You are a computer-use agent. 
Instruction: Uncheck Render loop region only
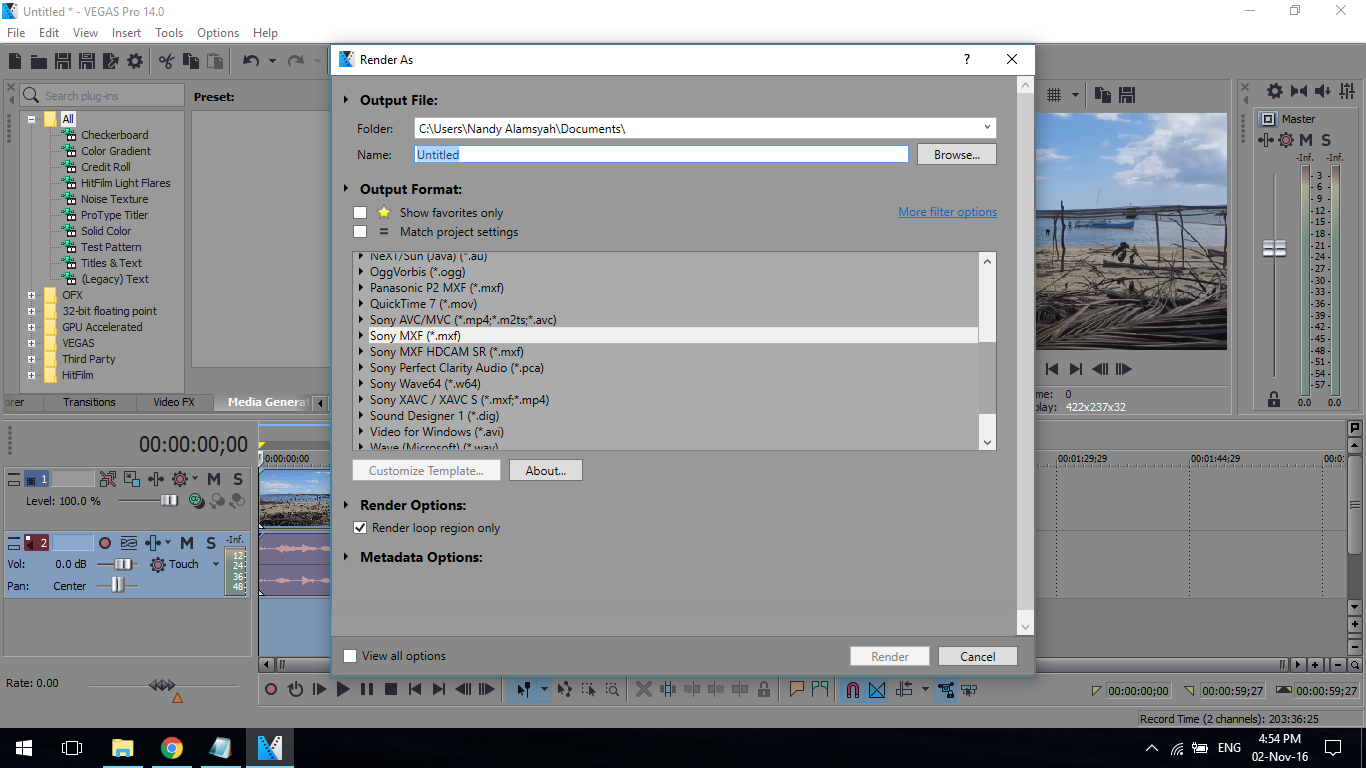coord(360,528)
